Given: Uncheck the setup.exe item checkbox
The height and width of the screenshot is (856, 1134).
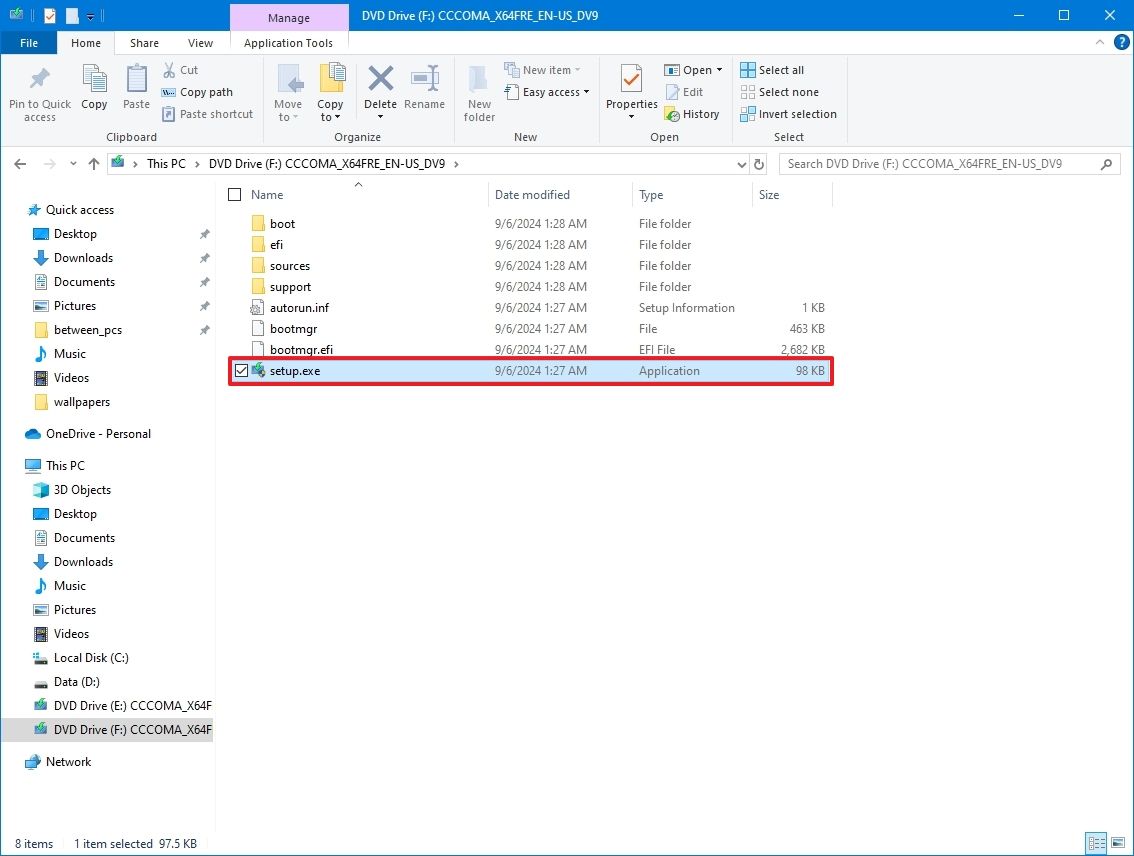Looking at the screenshot, I should (x=242, y=370).
